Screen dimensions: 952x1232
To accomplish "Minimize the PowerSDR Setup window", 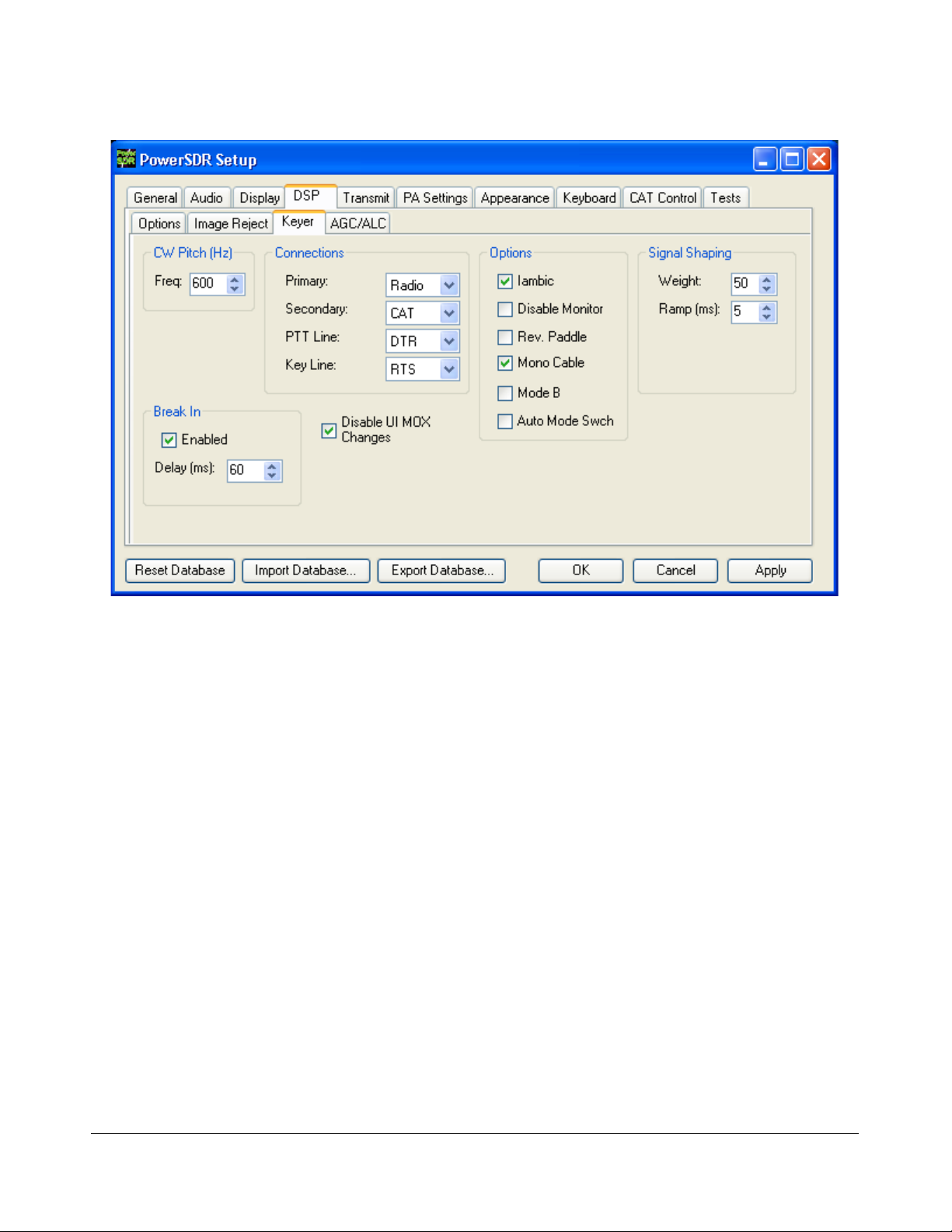I will point(765,159).
